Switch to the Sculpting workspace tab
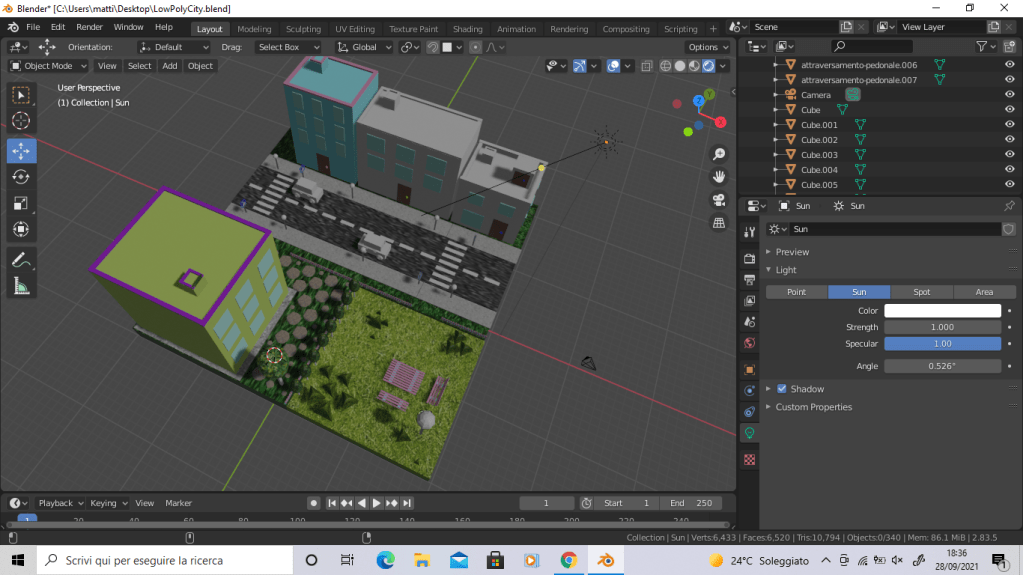Viewport: 1023px width, 575px height. click(x=303, y=29)
